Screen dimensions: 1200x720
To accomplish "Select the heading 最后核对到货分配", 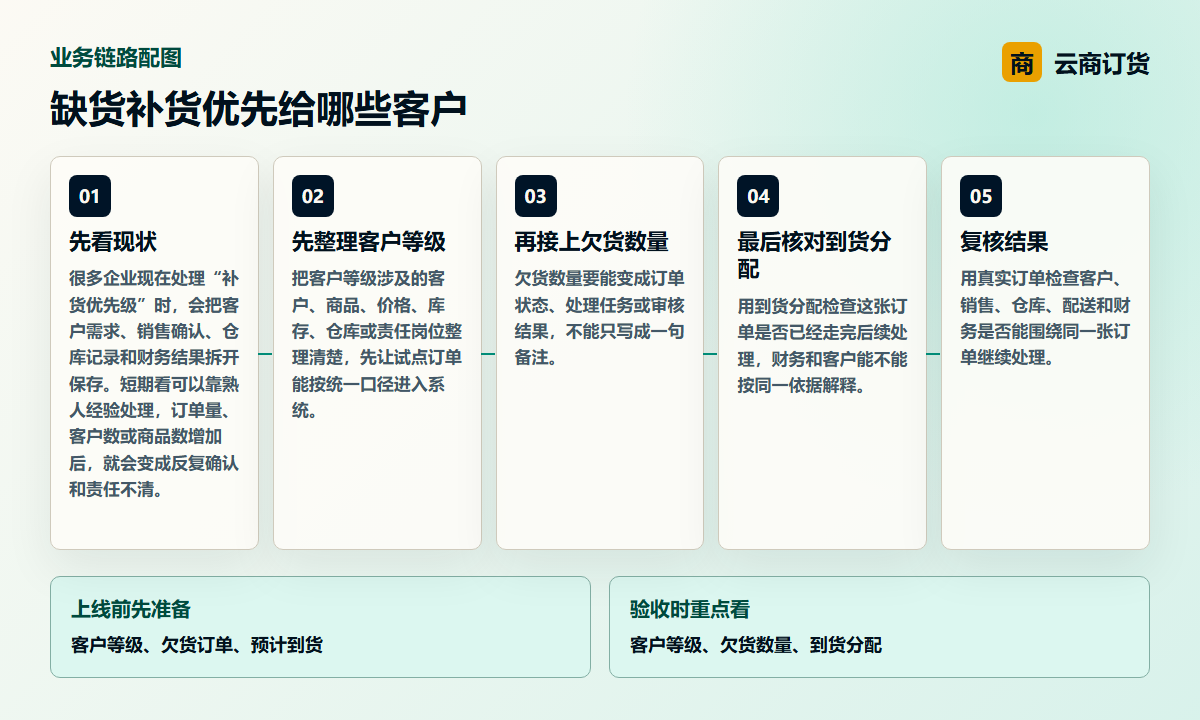I will click(814, 256).
